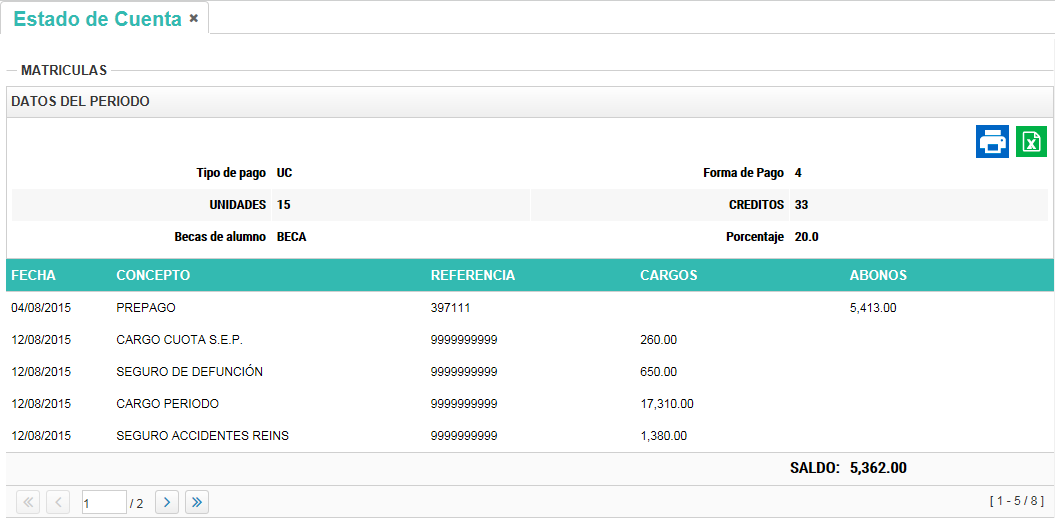Click the CARGOS column header
1055x518 pixels.
coord(668,275)
